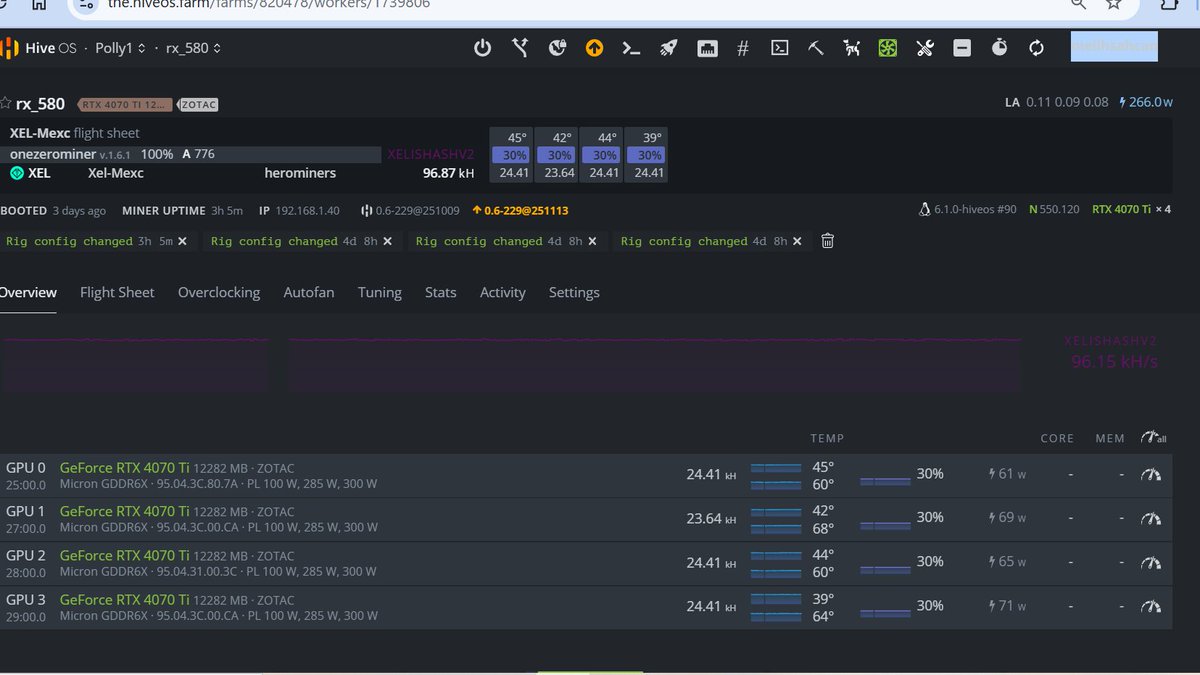Click the highlighted account name in header
The height and width of the screenshot is (675, 1200).
point(1114,47)
